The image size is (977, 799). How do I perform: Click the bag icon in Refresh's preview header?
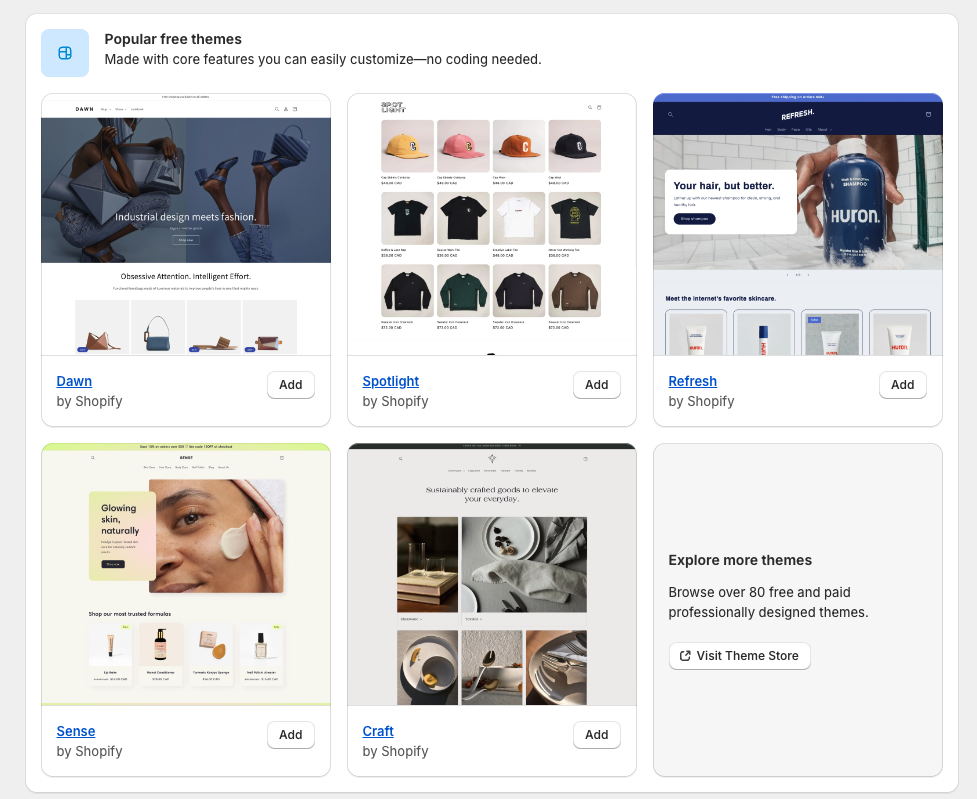pos(928,114)
